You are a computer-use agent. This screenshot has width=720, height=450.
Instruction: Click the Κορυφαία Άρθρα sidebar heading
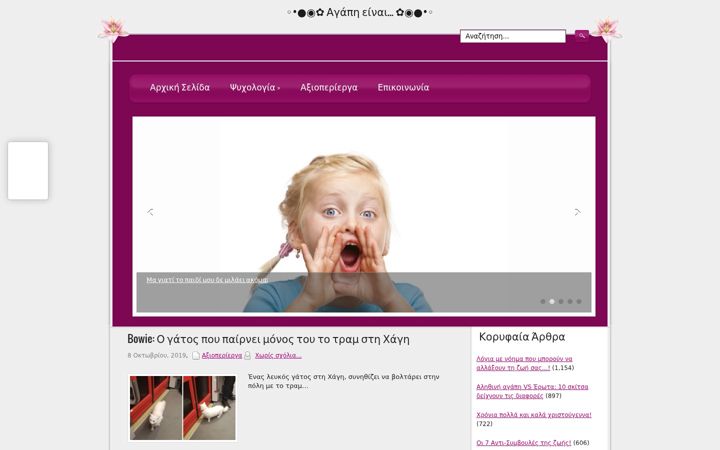click(x=522, y=337)
